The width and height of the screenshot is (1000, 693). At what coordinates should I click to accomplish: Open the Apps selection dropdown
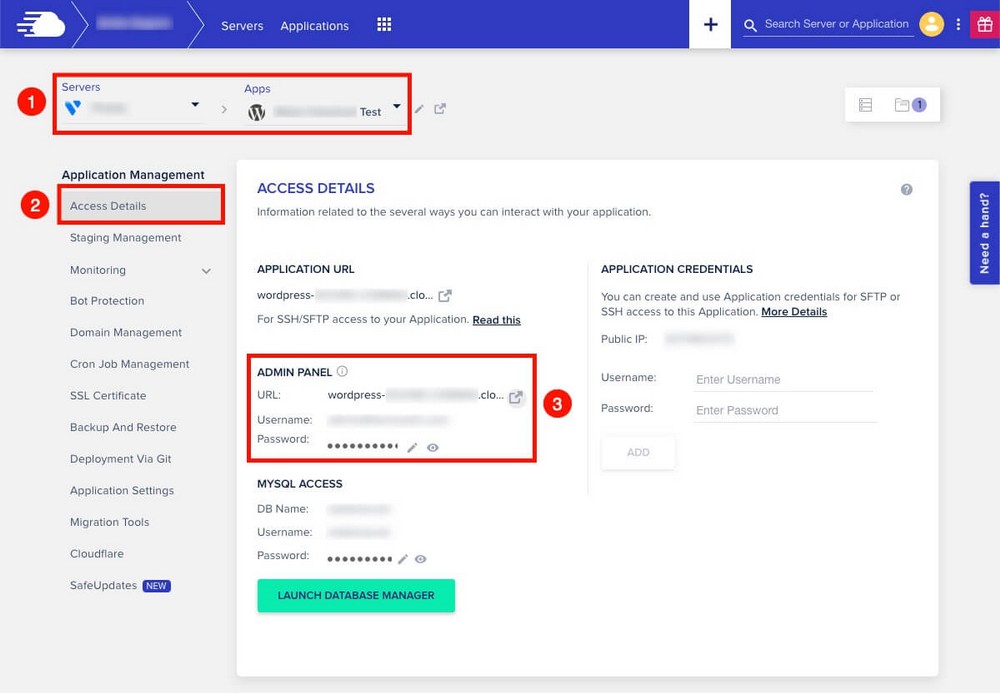(397, 107)
